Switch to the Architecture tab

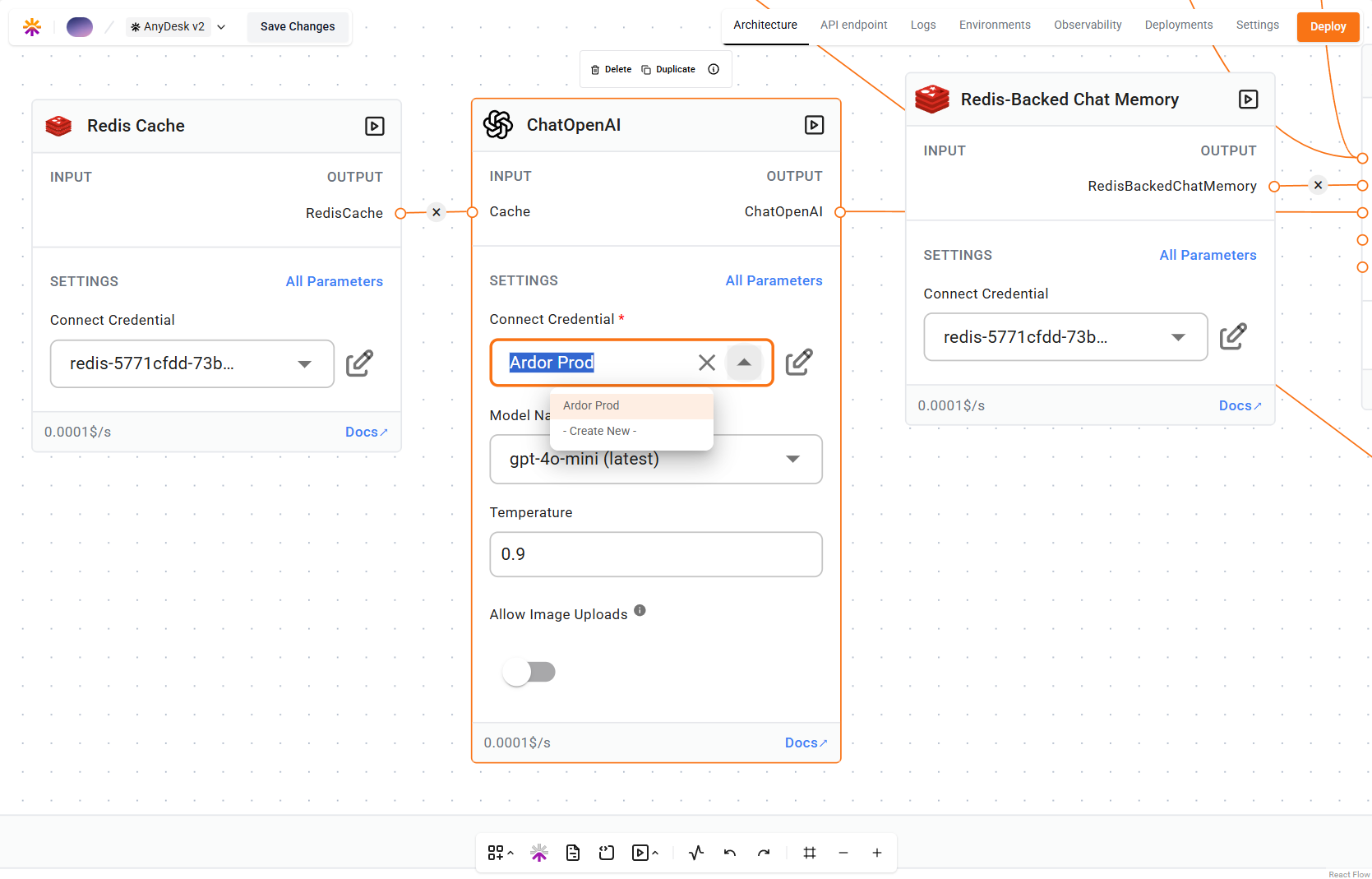pyautogui.click(x=765, y=25)
